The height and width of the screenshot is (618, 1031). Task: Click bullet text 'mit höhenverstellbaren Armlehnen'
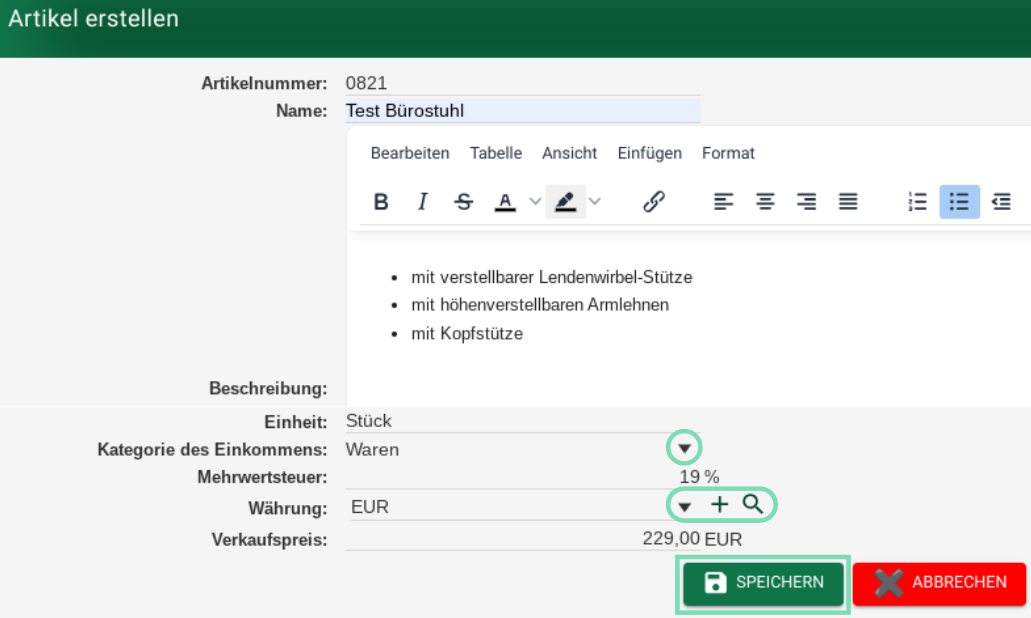[x=540, y=305]
